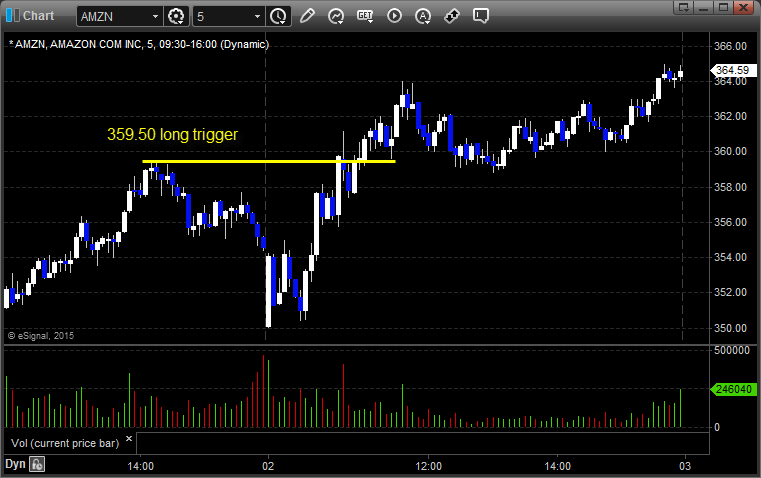The height and width of the screenshot is (478, 761).
Task: Click the Dyn scaling label
Action: coord(15,464)
